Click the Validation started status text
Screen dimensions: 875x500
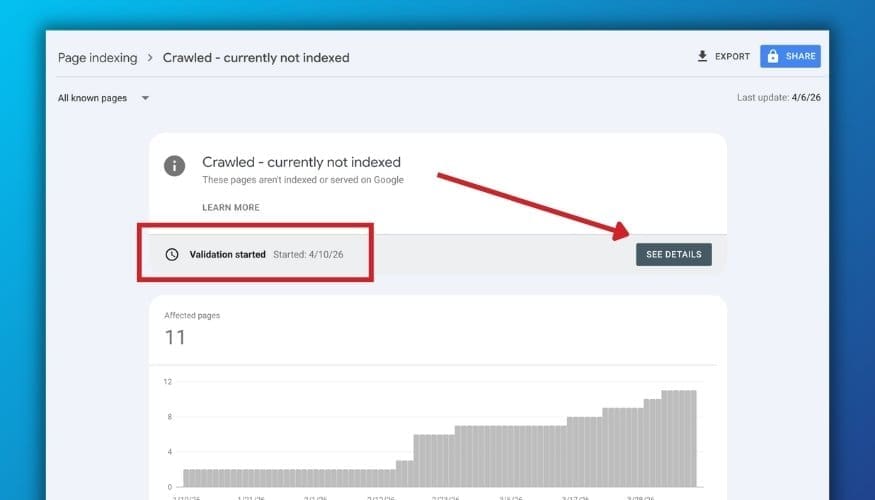(228, 254)
